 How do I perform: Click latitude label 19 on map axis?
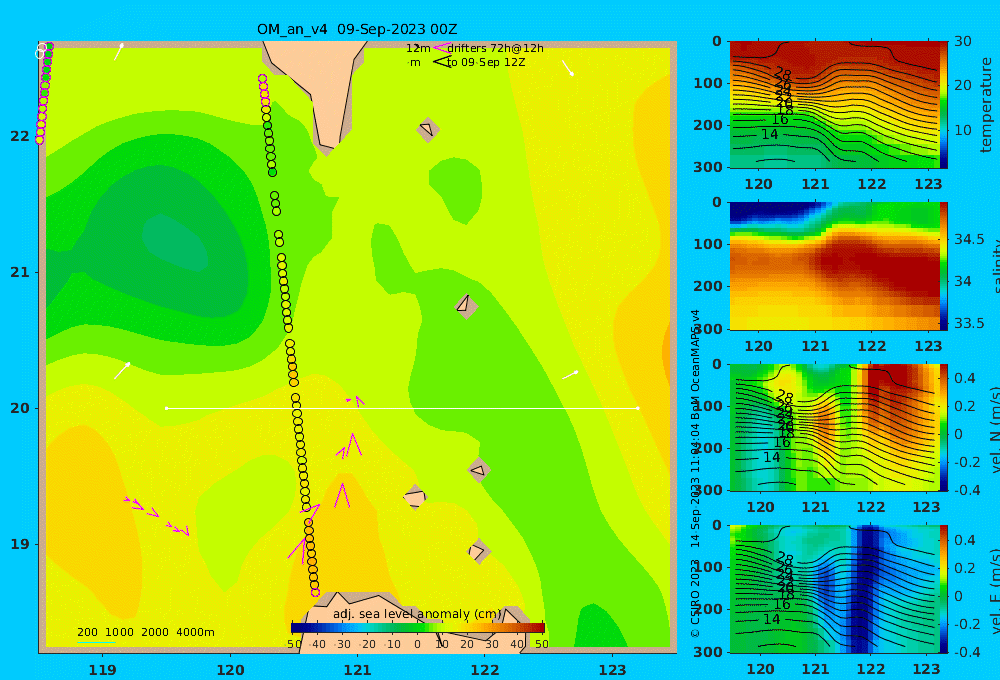click(x=20, y=544)
